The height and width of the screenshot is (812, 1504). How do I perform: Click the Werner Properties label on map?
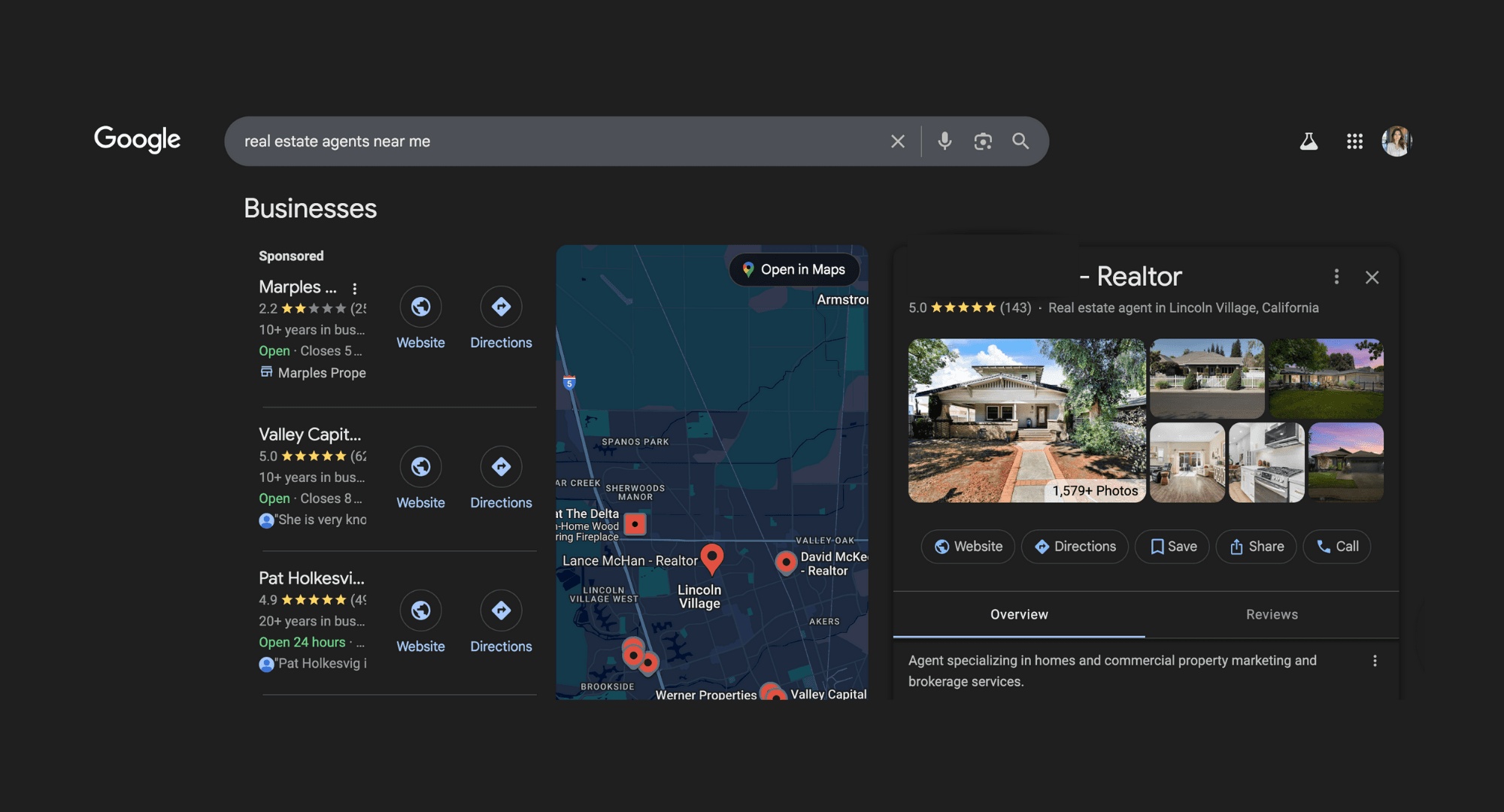point(705,695)
